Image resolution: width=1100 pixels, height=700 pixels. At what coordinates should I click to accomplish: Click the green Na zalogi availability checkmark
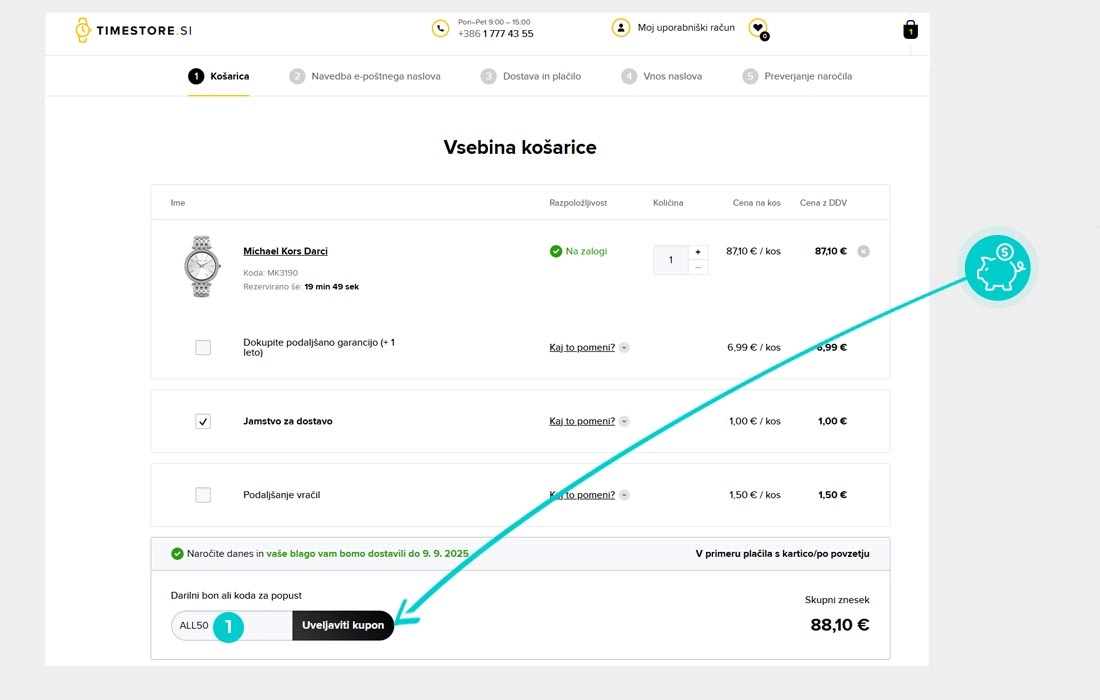tap(556, 251)
